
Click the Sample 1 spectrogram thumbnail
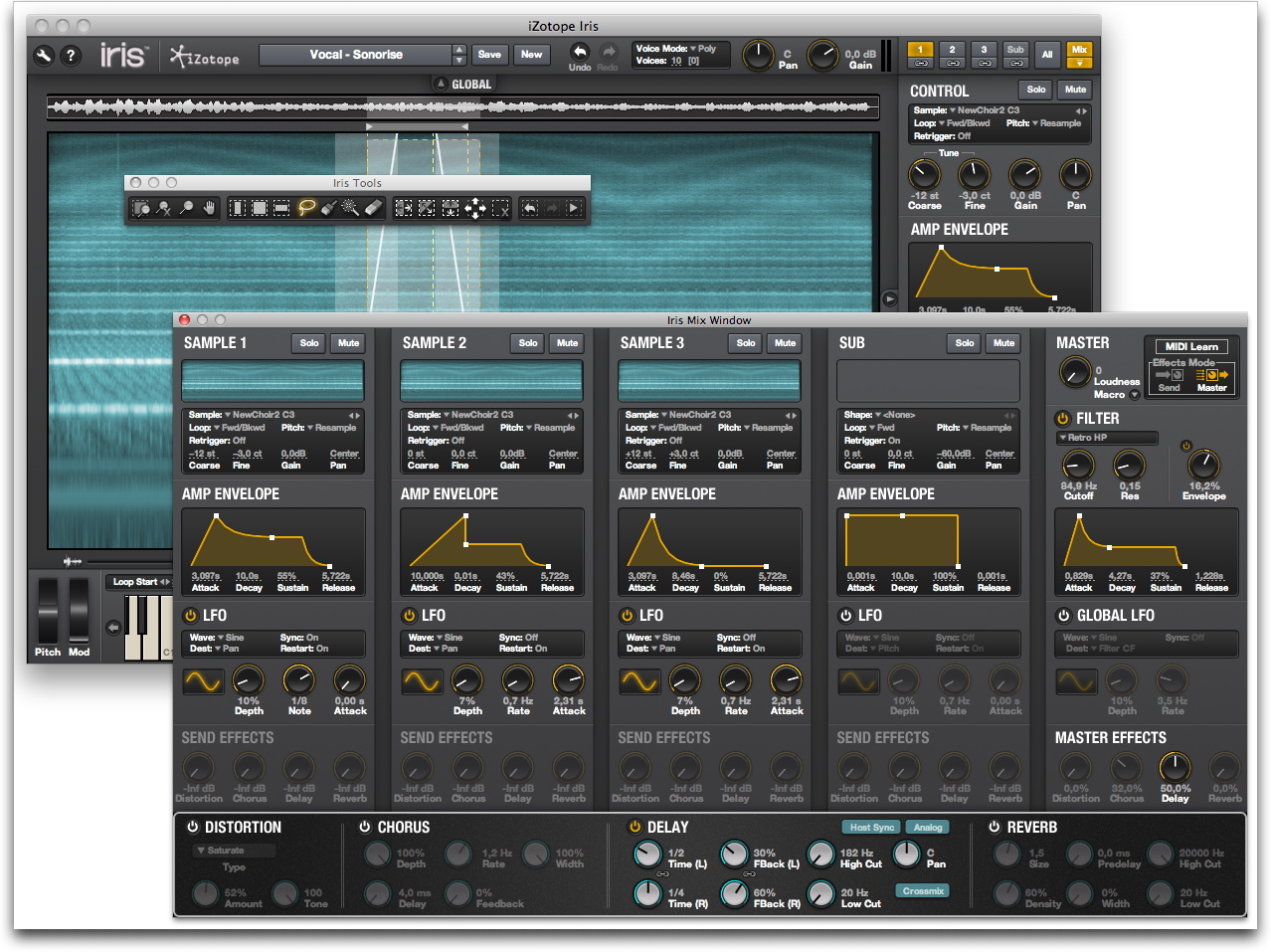point(272,381)
